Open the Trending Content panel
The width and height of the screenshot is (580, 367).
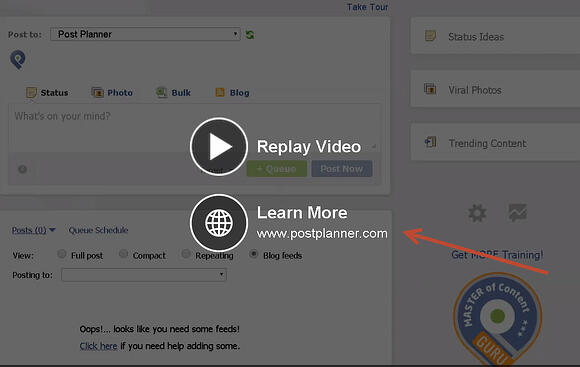click(x=495, y=142)
